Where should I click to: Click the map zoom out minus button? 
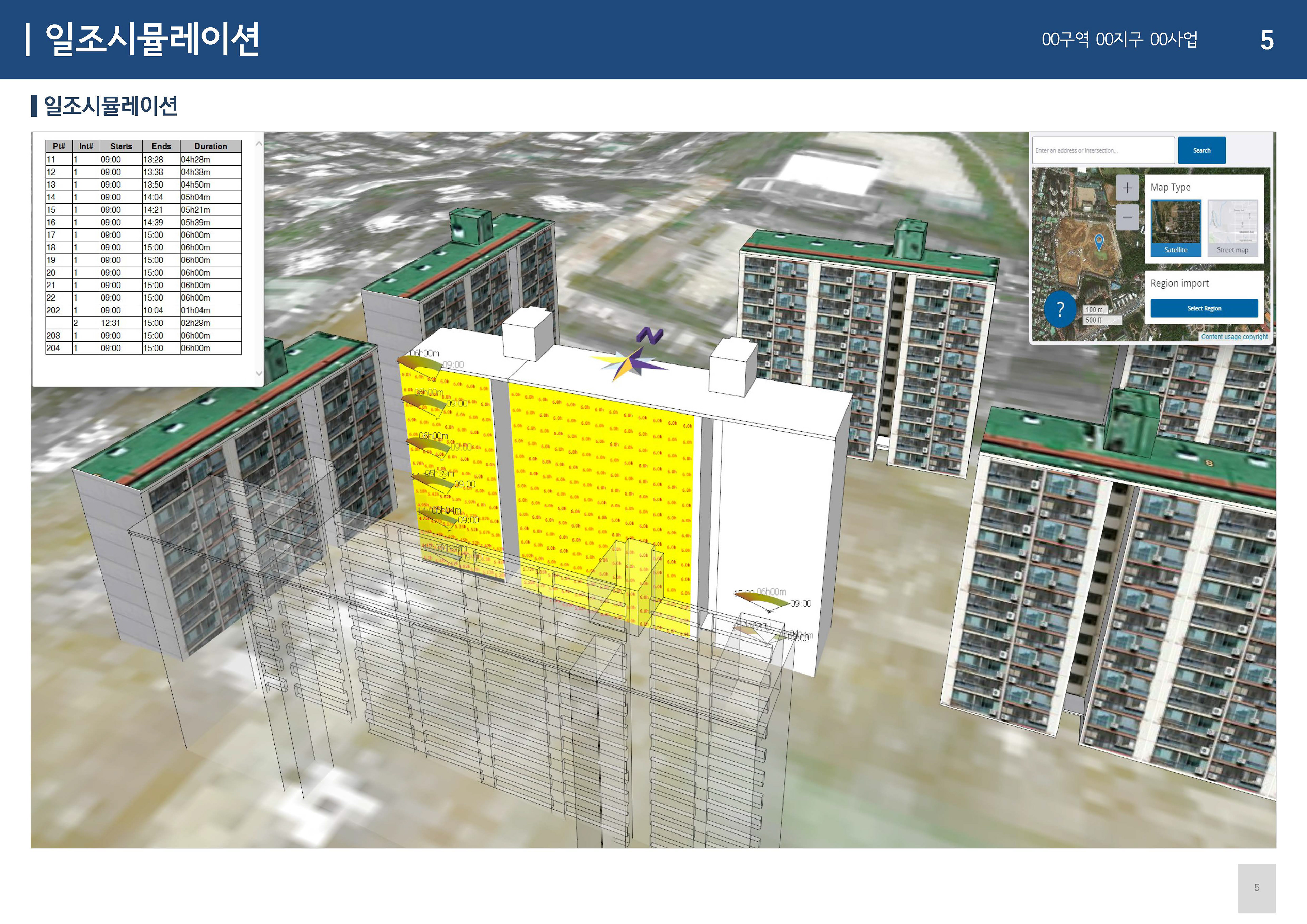coord(1127,217)
